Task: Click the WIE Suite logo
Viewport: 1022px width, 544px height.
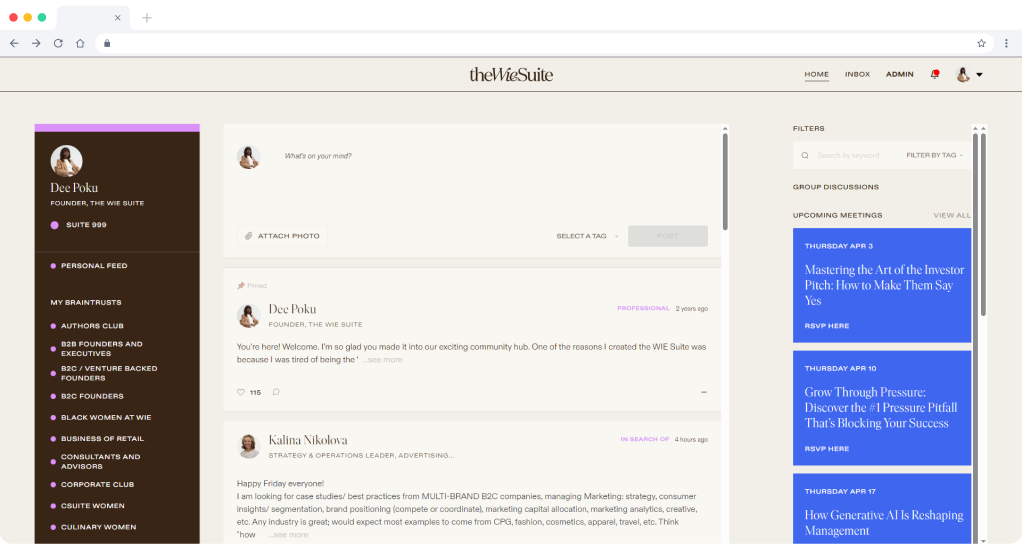Action: (x=511, y=74)
